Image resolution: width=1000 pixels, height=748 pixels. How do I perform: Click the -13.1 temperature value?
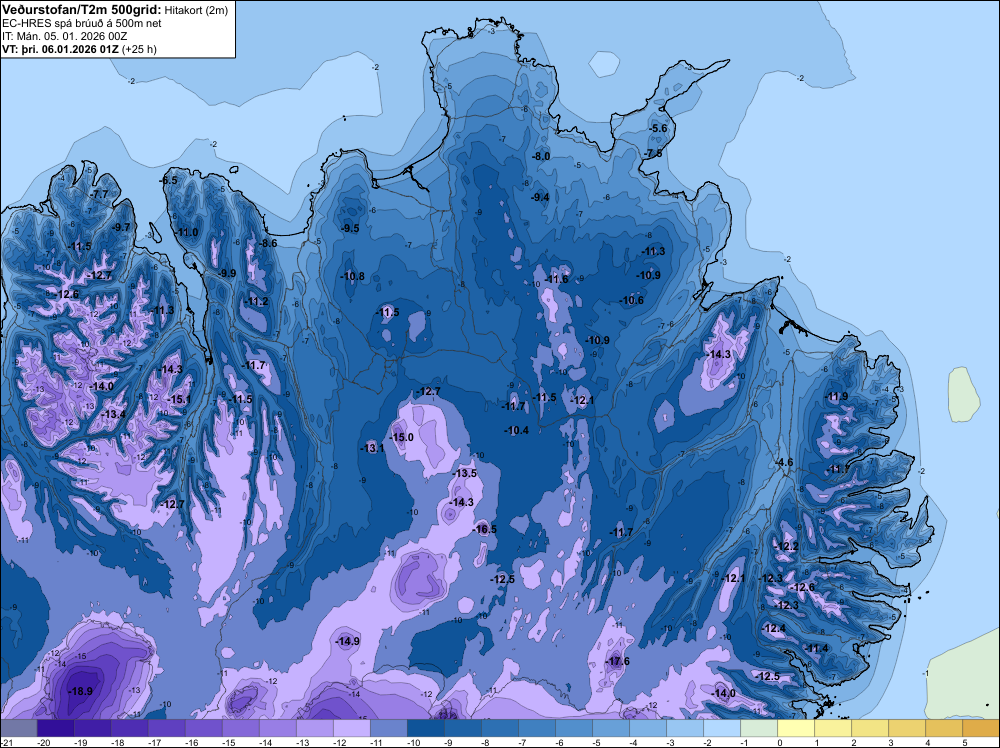point(372,448)
